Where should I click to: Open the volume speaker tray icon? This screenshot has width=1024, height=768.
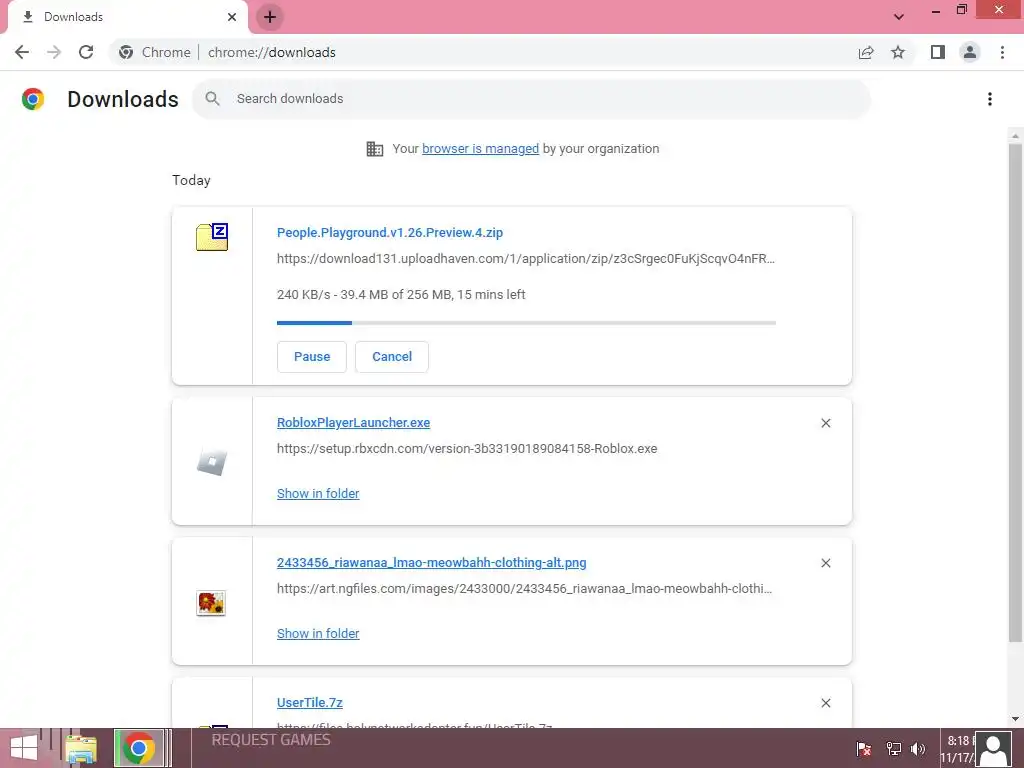[918, 749]
